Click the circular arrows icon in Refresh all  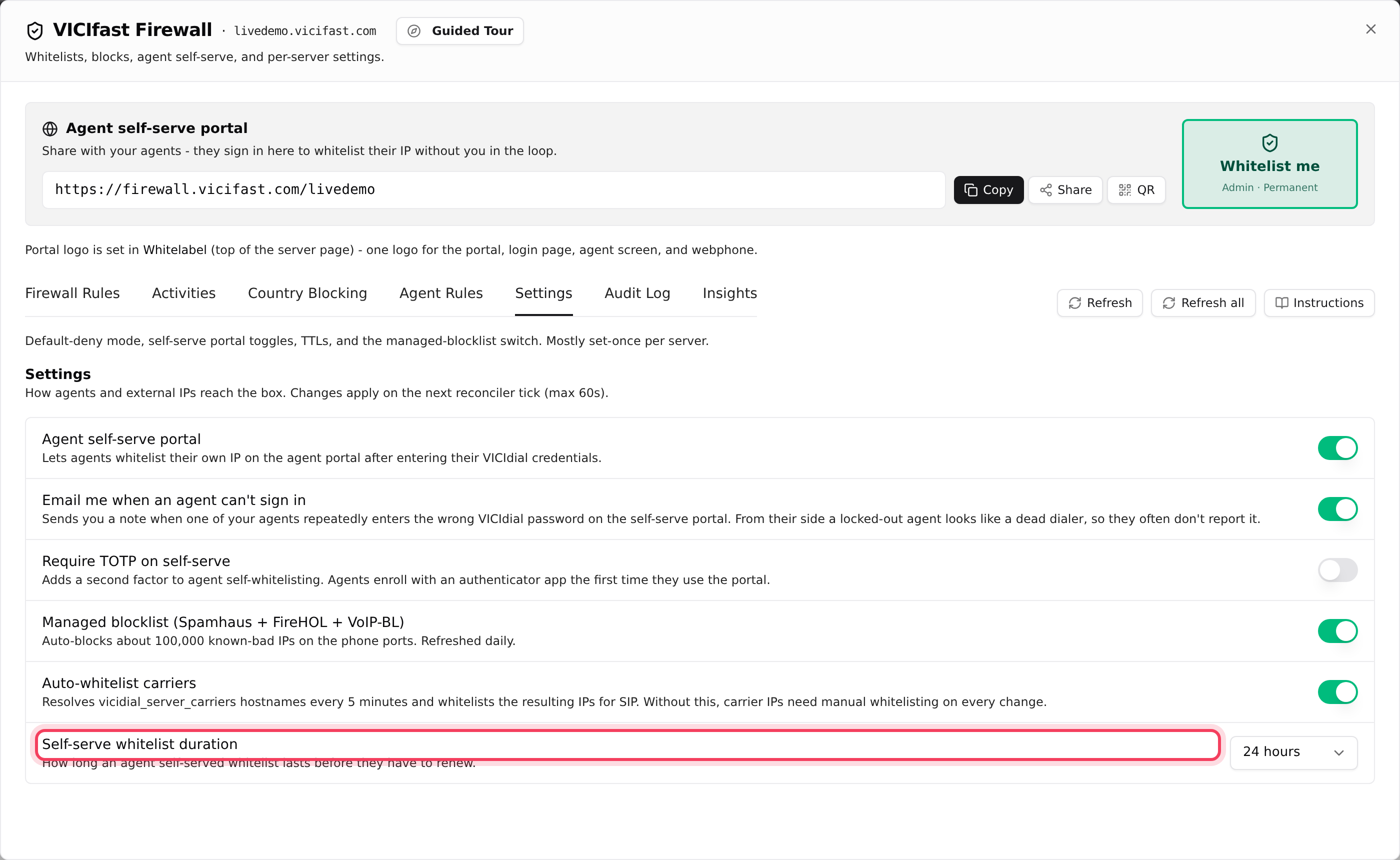(x=1168, y=303)
